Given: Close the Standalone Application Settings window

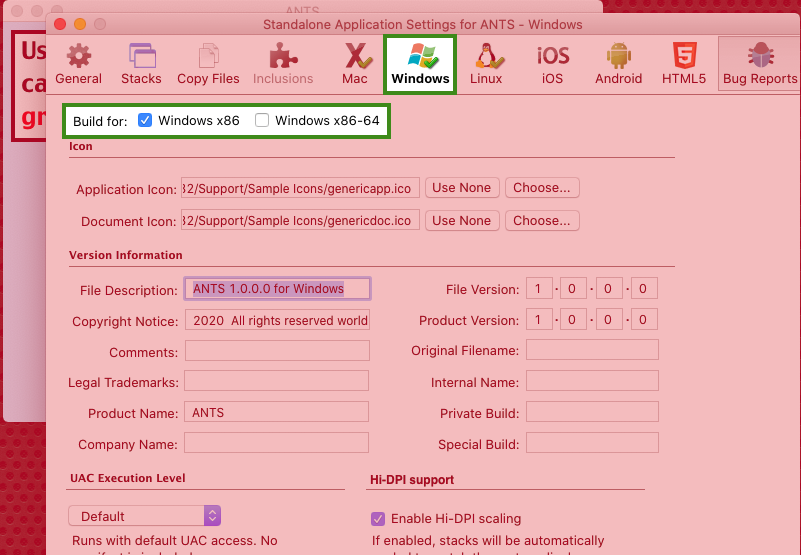Looking at the screenshot, I should [x=60, y=24].
